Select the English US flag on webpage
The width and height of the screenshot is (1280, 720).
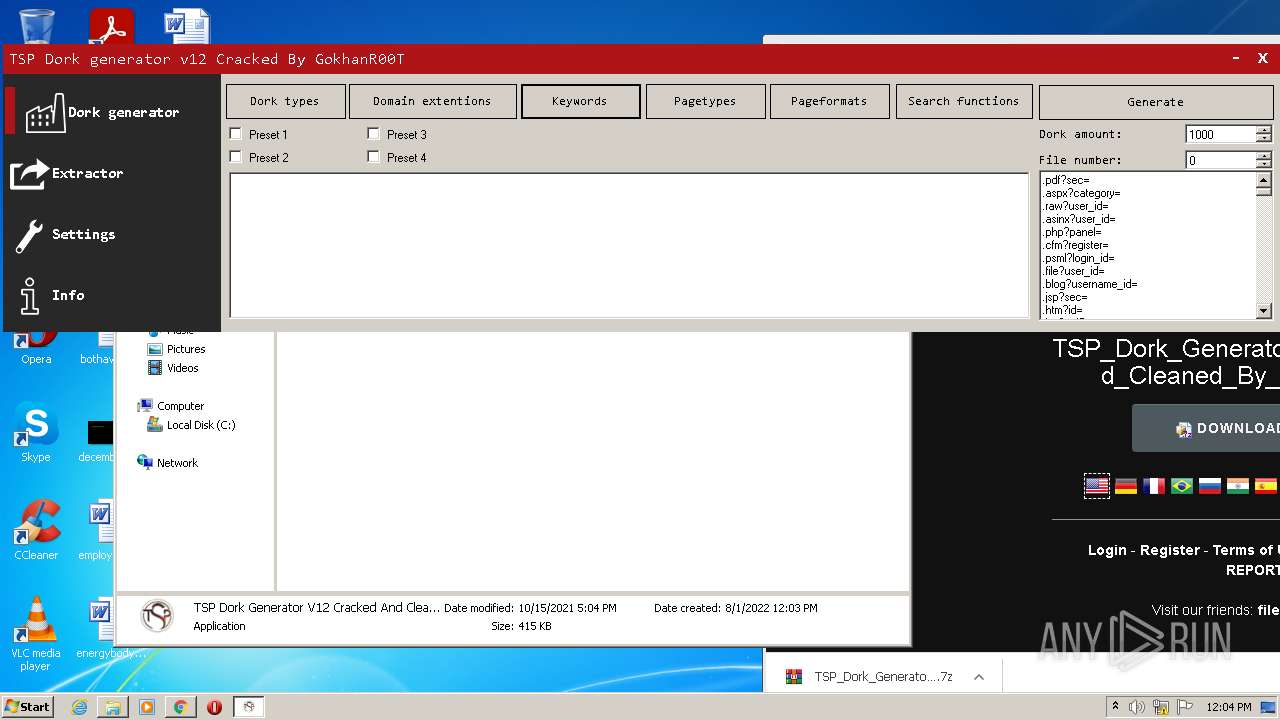1097,486
